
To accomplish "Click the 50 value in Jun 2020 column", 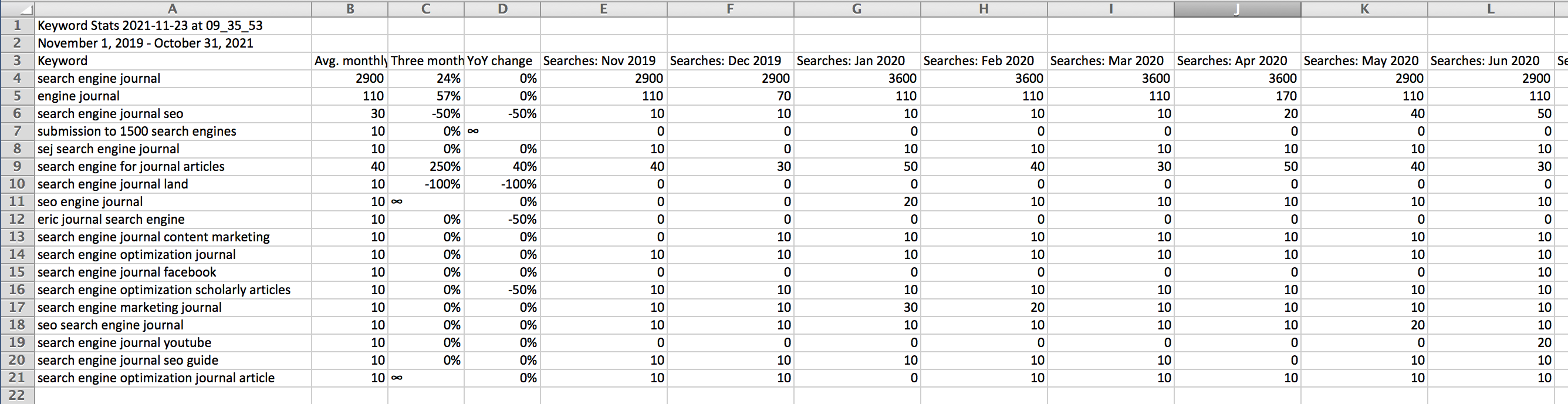I will [1491, 114].
